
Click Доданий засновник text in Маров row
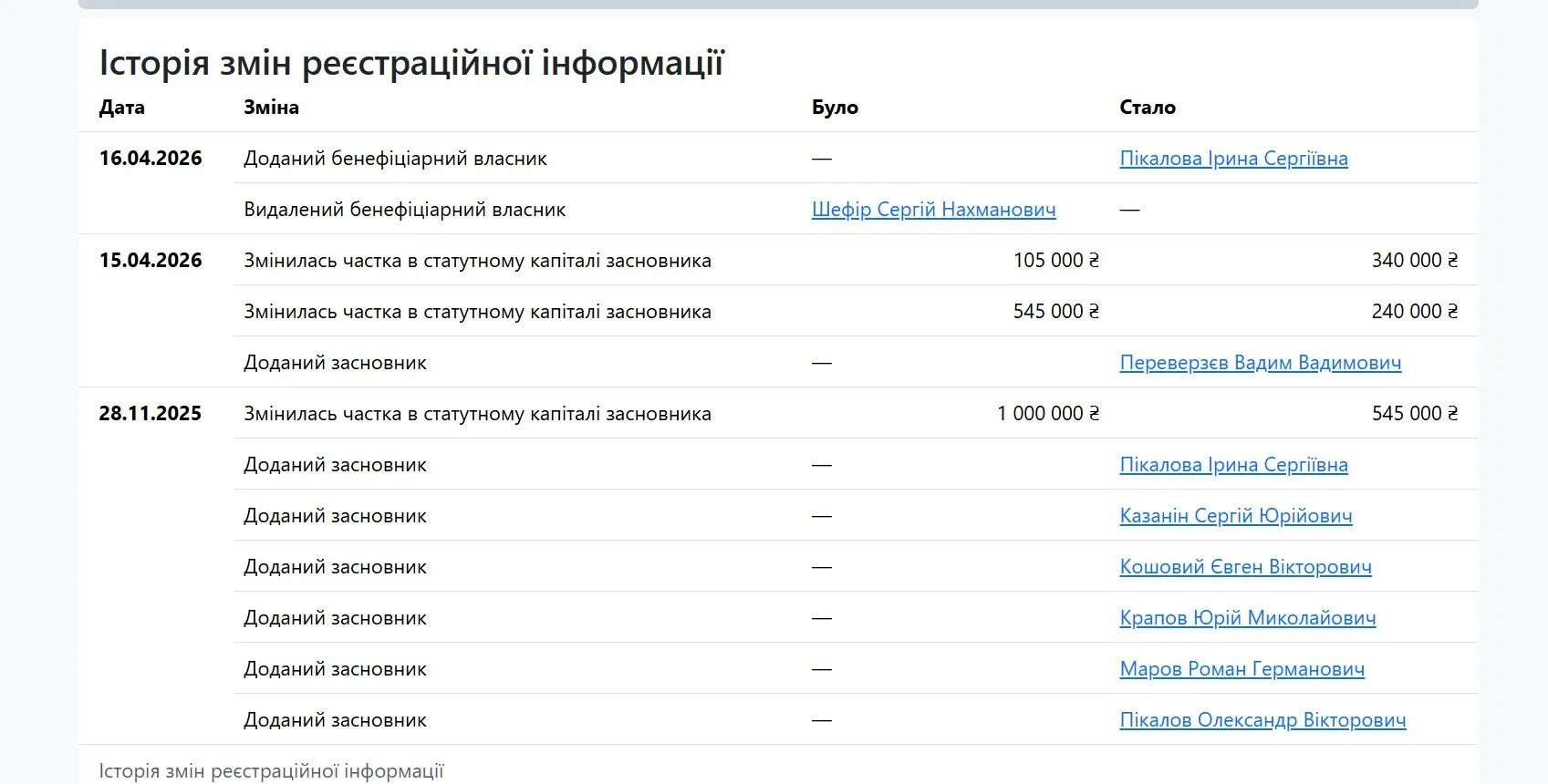335,669
